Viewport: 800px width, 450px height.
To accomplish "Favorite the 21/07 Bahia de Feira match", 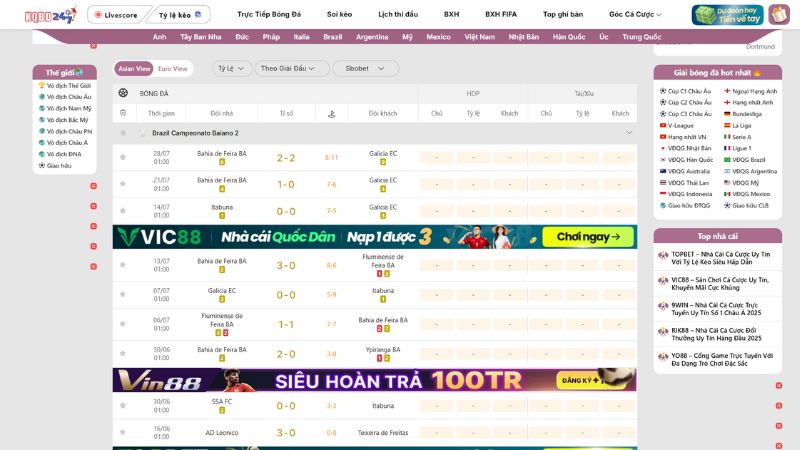I will point(123,184).
